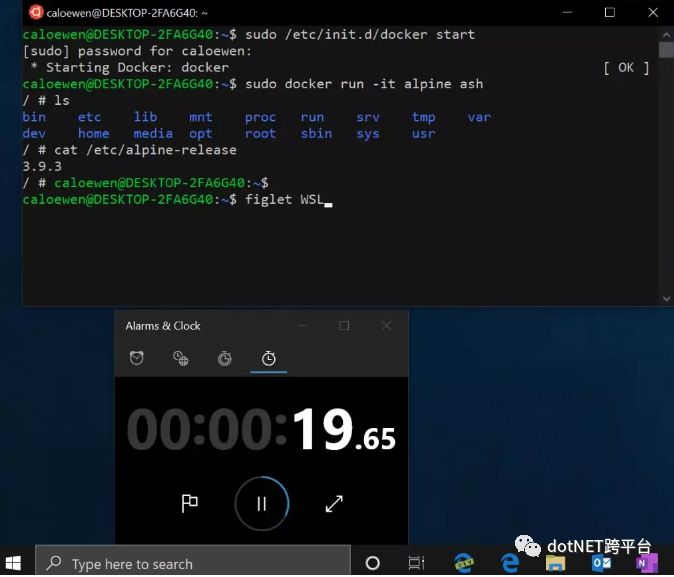
Task: Click the 'sys' directory listing
Action: [x=368, y=134]
